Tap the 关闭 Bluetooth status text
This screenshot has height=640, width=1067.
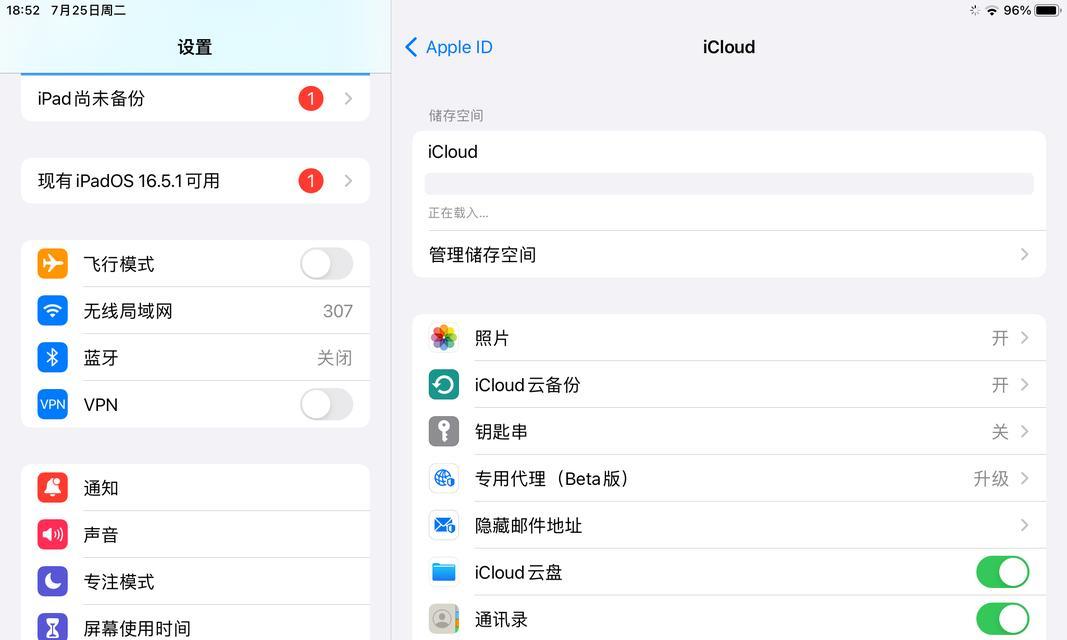pyautogui.click(x=335, y=358)
